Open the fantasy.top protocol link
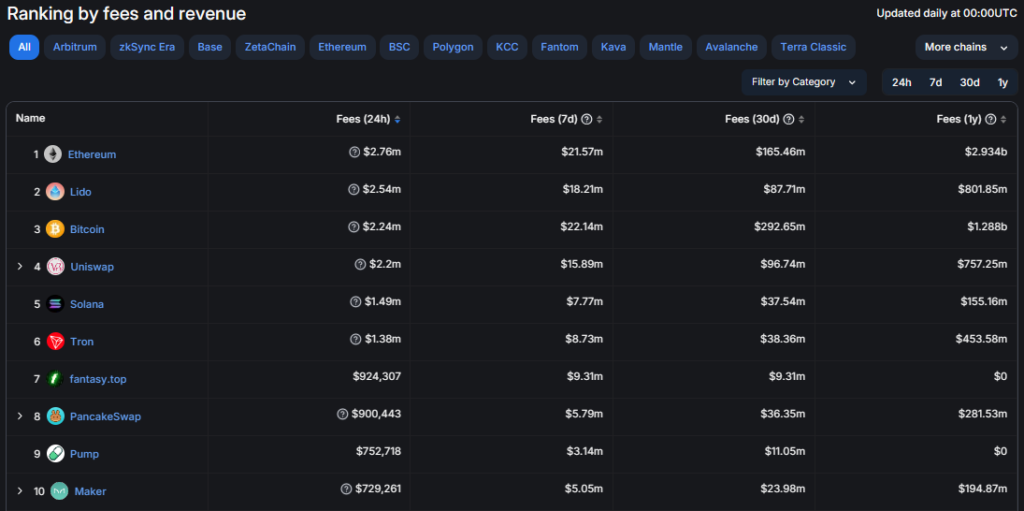Viewport: 1024px width, 511px height. [x=97, y=379]
